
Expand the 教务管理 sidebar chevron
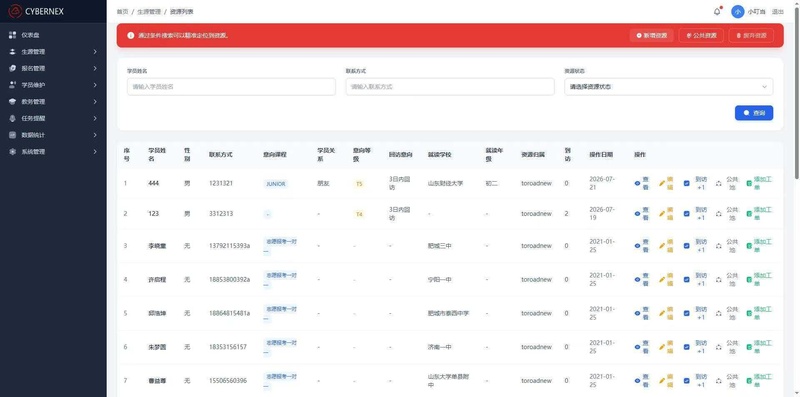[x=95, y=102]
